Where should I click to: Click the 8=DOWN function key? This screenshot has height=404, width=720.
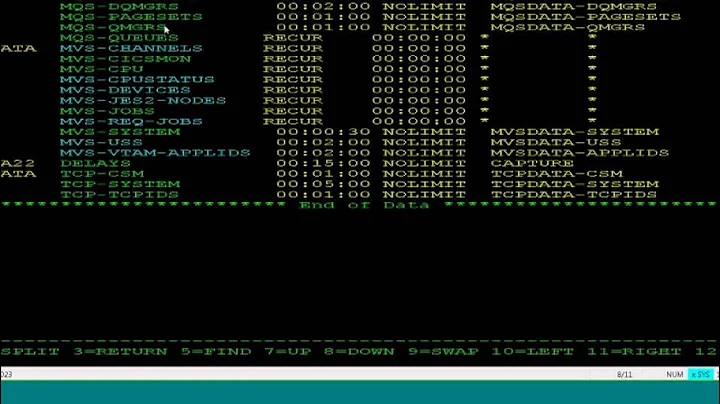click(360, 352)
